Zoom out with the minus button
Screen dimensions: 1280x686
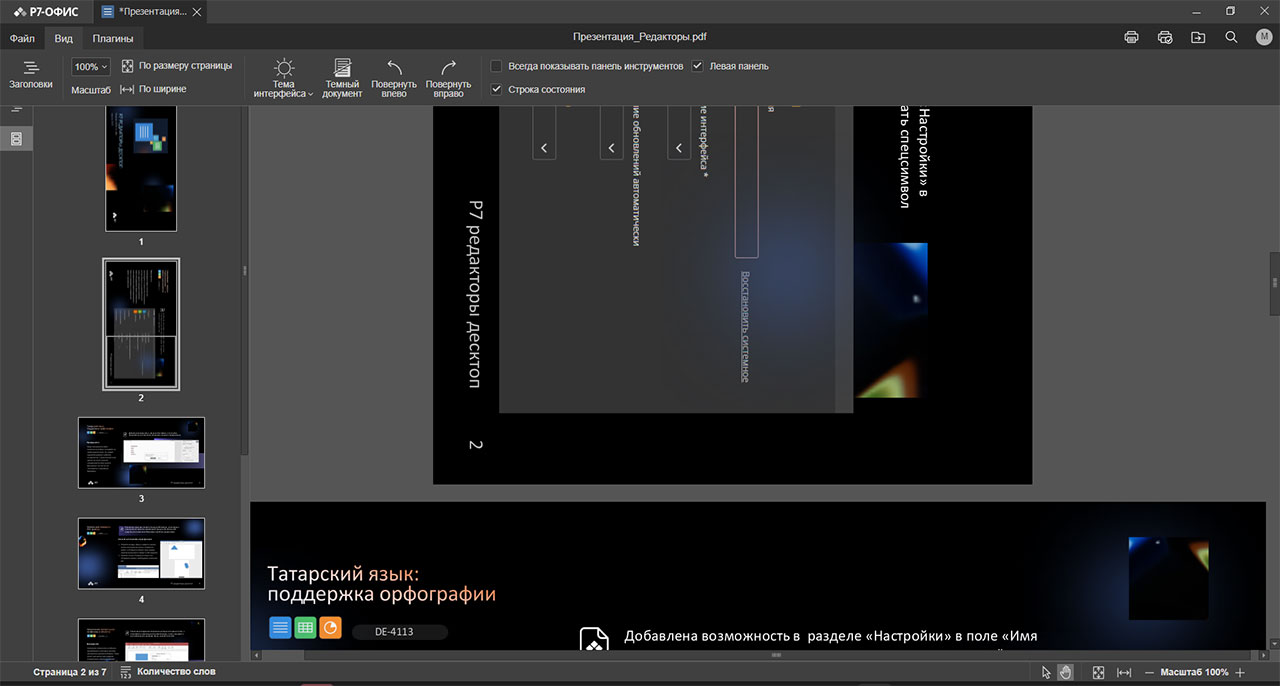(x=1149, y=672)
